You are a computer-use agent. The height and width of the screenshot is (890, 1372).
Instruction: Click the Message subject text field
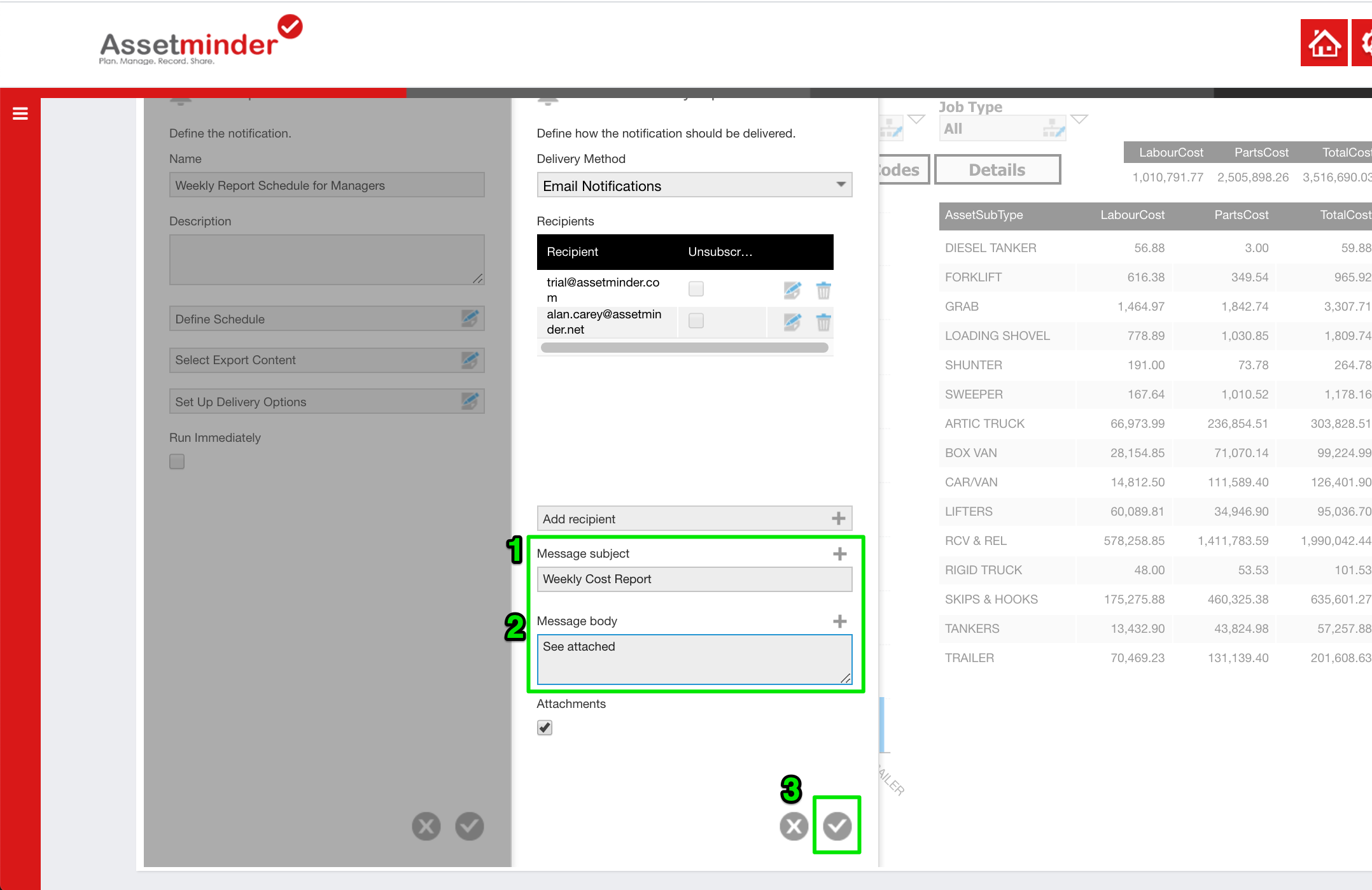[694, 579]
